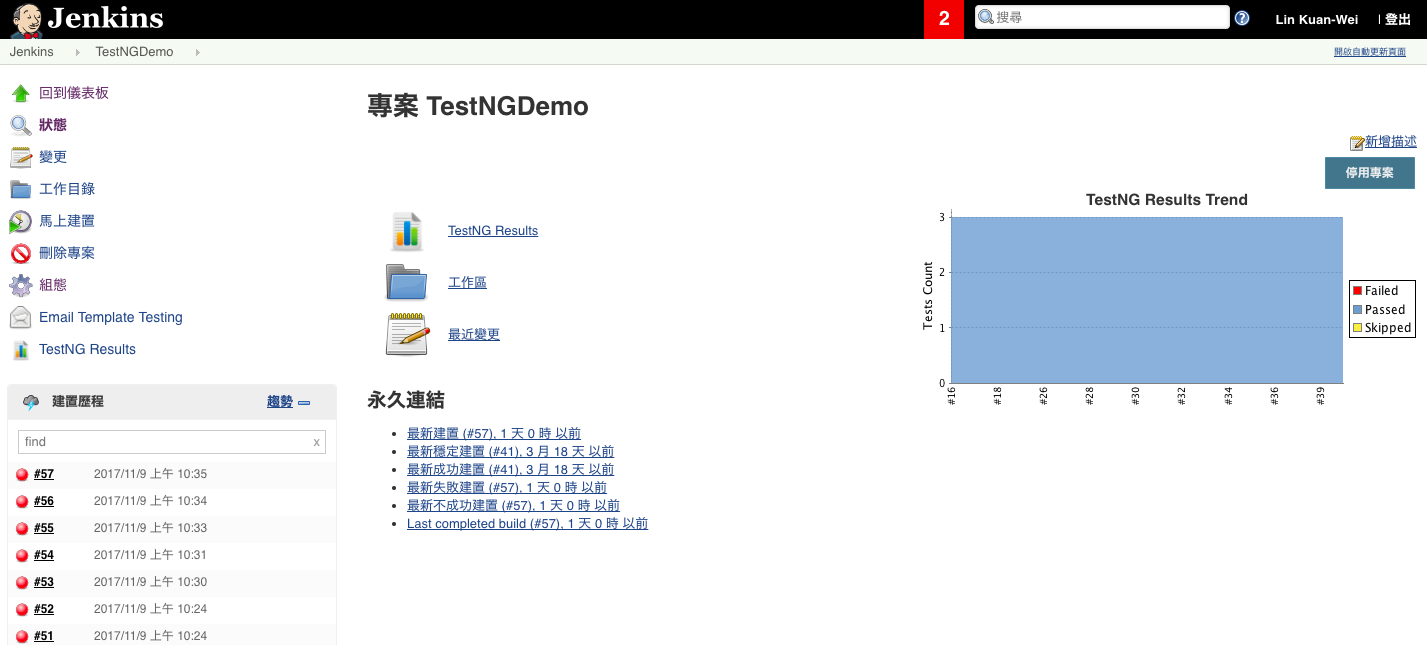Click the TestNG Results Trend chart

coord(1166,300)
